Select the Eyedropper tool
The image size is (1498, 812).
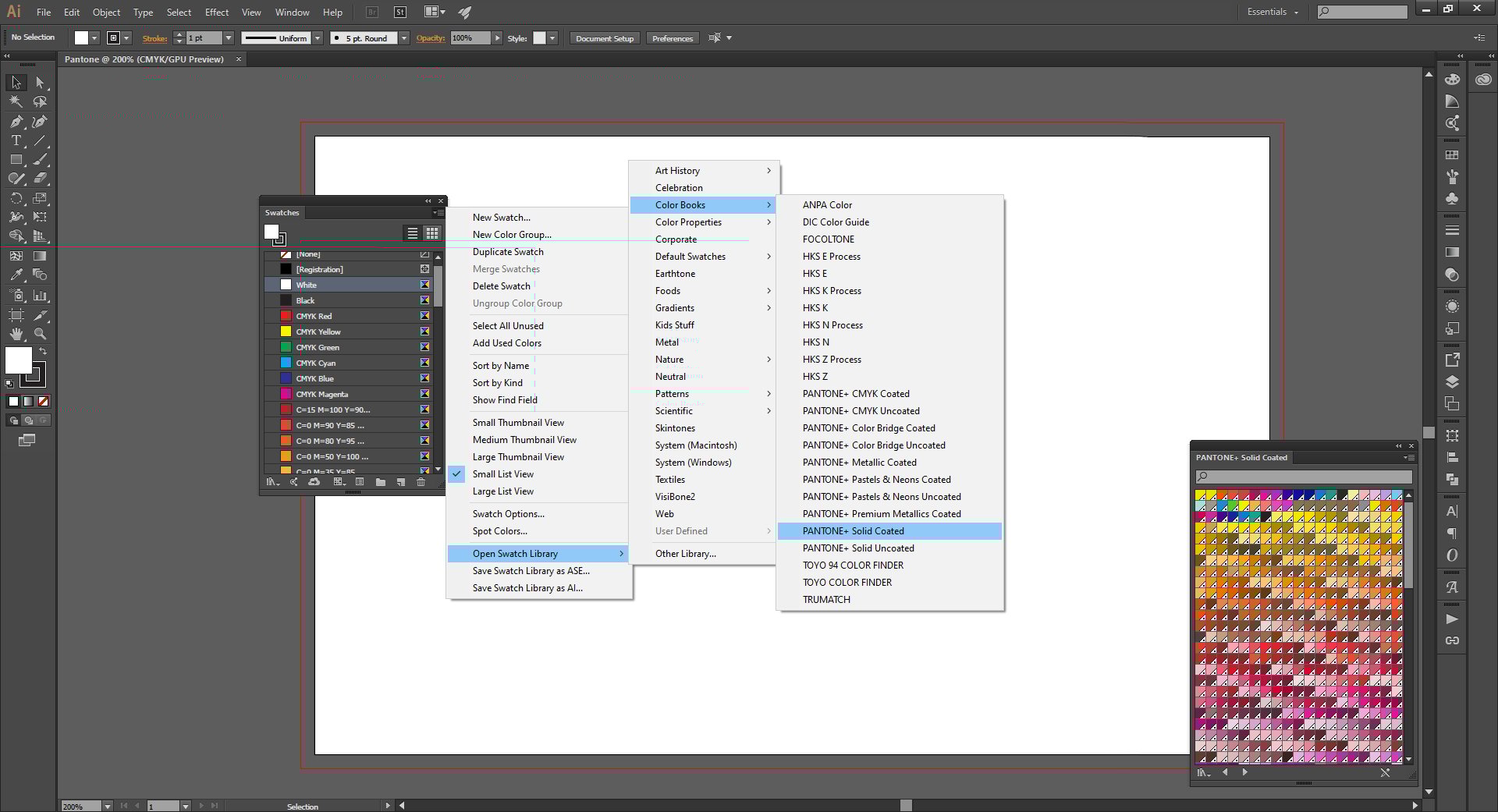point(16,275)
